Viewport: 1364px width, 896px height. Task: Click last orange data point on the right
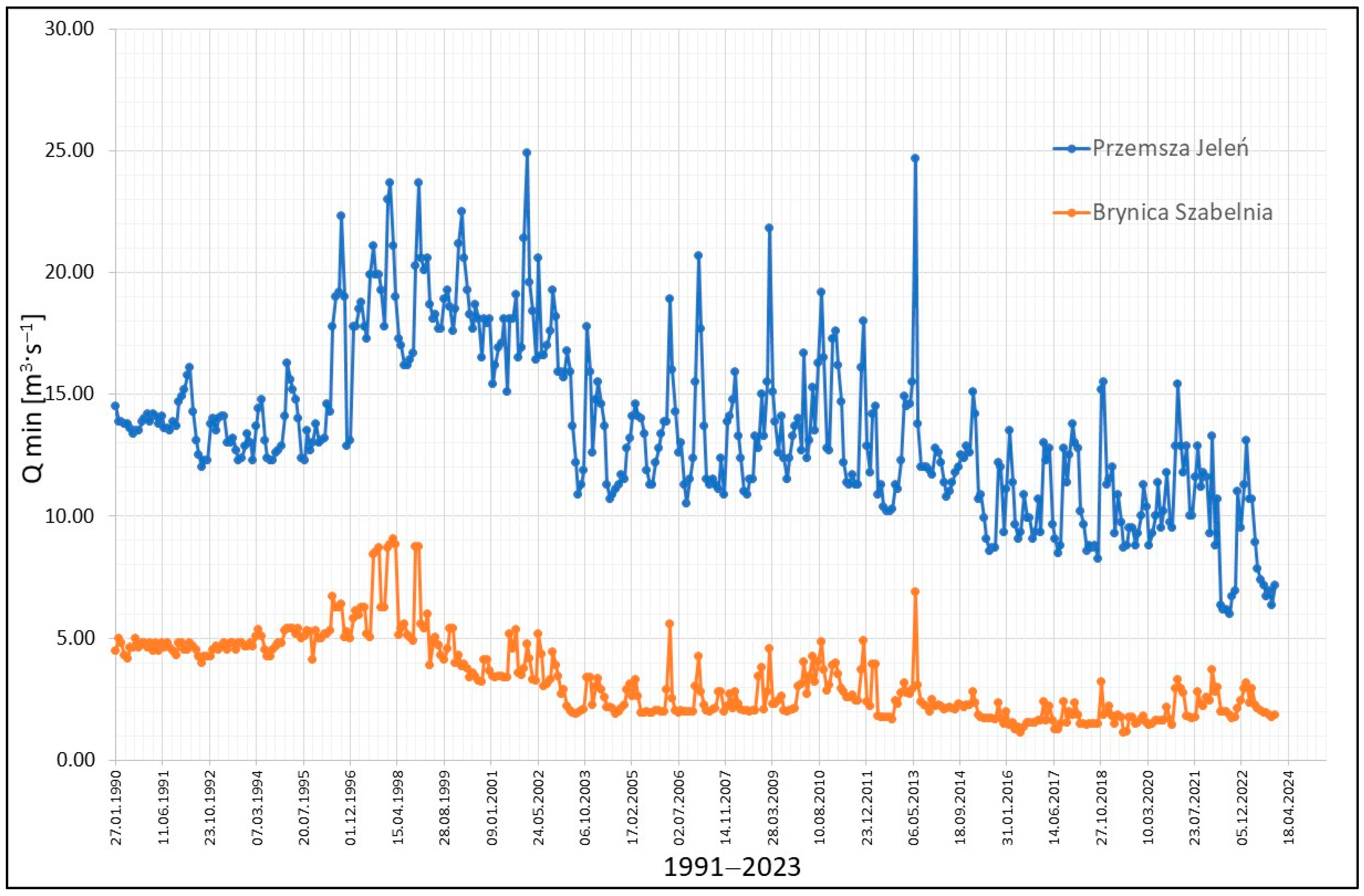1275,714
